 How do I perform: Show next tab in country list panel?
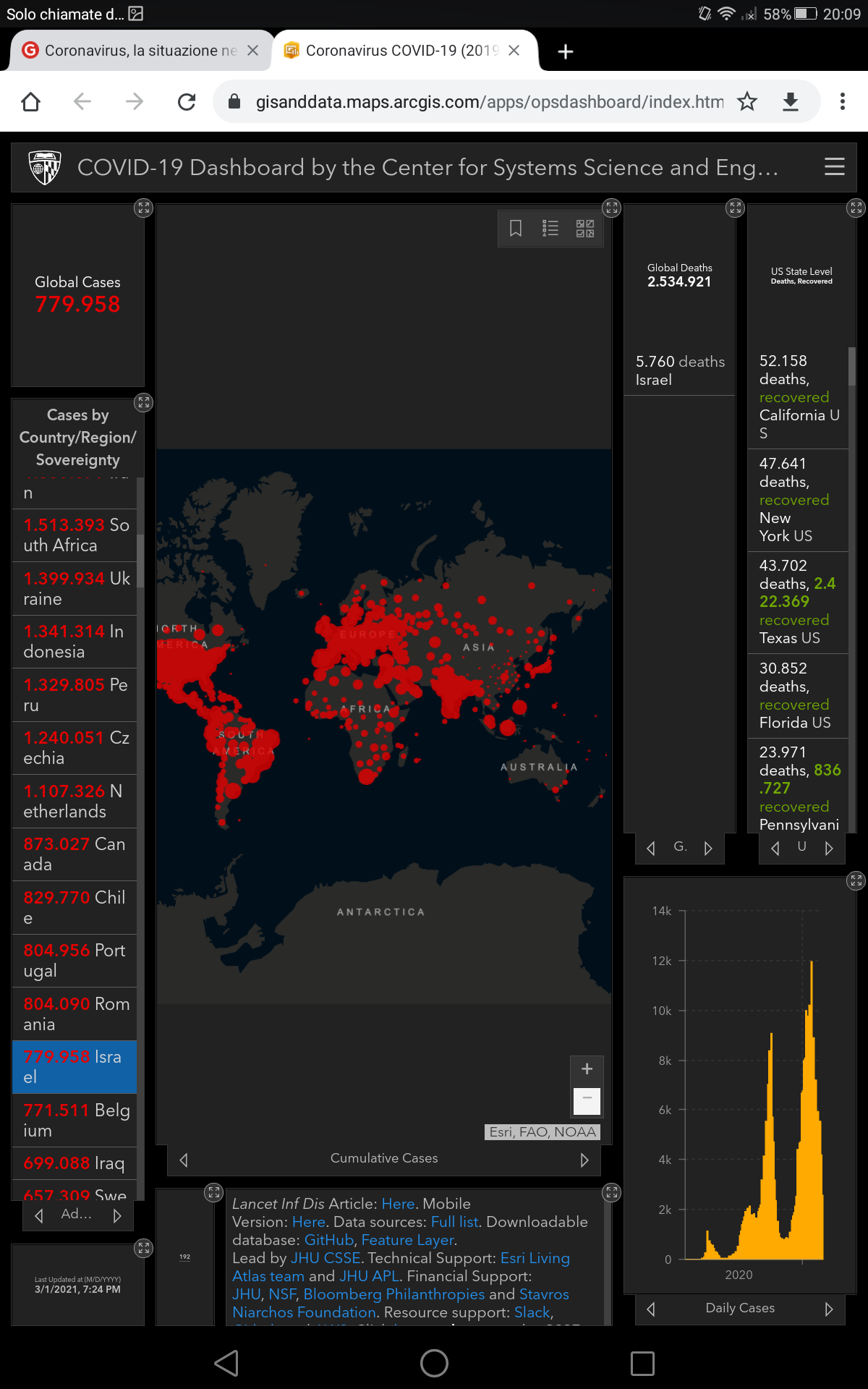click(117, 1215)
